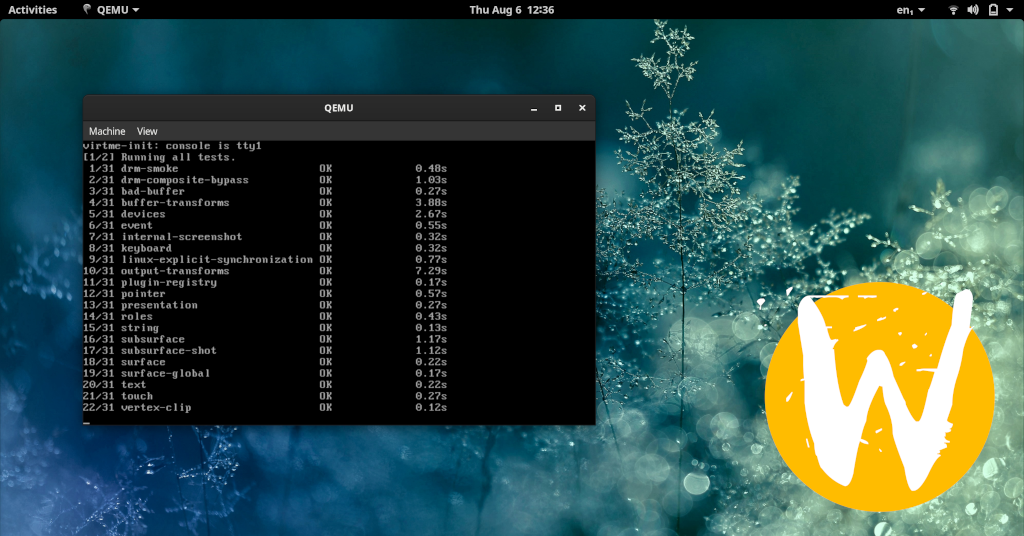The width and height of the screenshot is (1024, 536).
Task: Click the 'pointer' test line
Action: point(265,294)
